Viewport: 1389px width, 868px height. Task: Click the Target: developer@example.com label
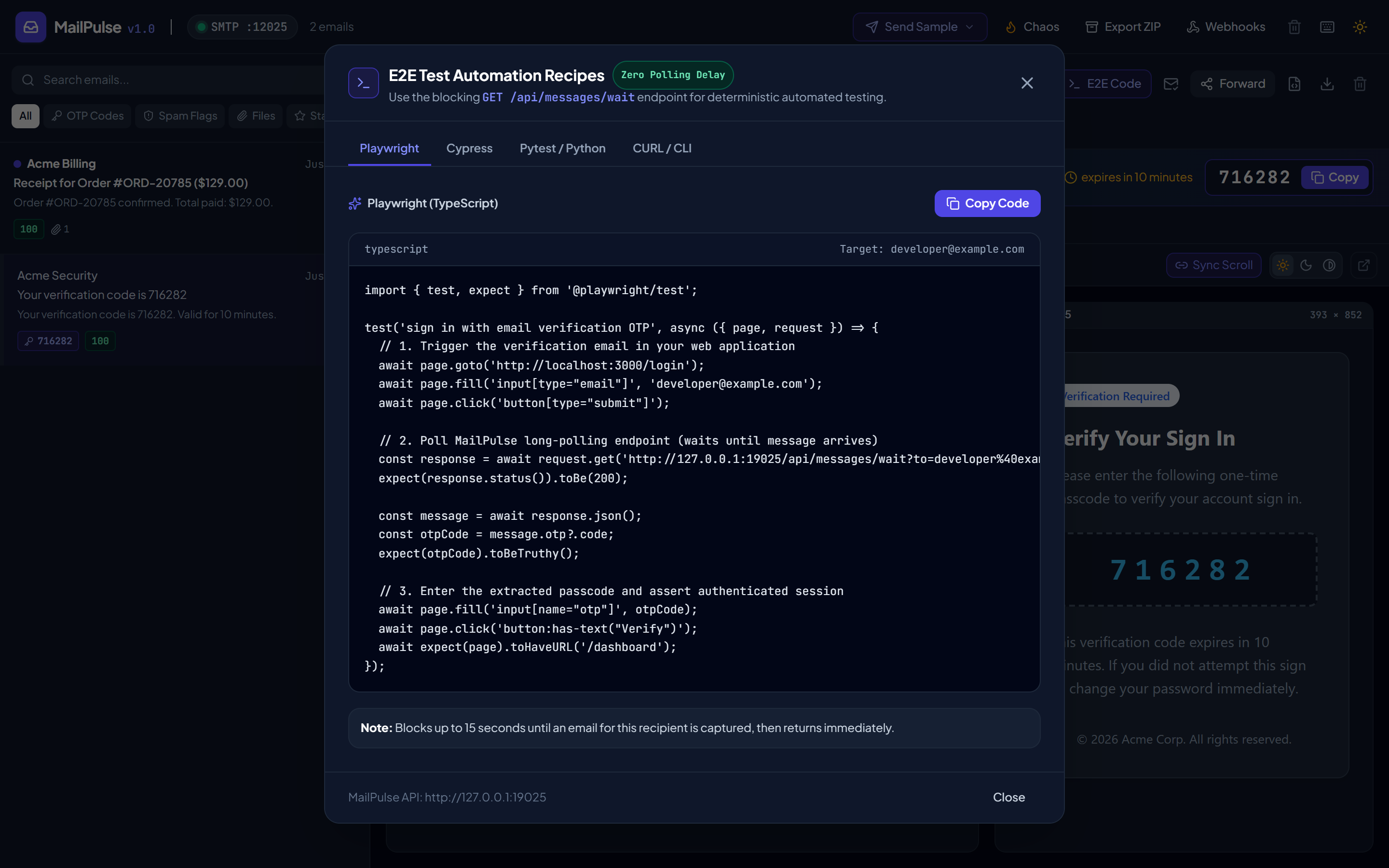(x=932, y=249)
